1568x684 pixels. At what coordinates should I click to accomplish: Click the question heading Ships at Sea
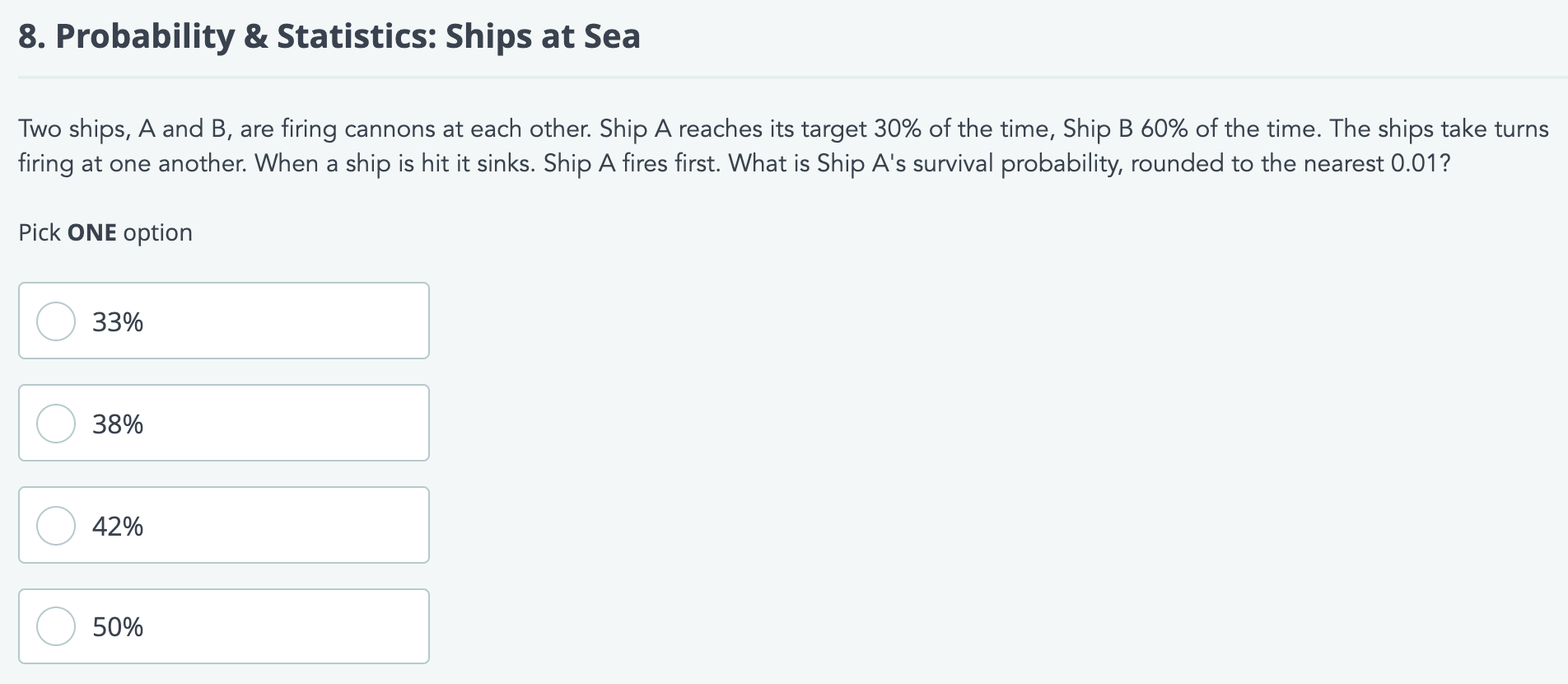[x=329, y=35]
